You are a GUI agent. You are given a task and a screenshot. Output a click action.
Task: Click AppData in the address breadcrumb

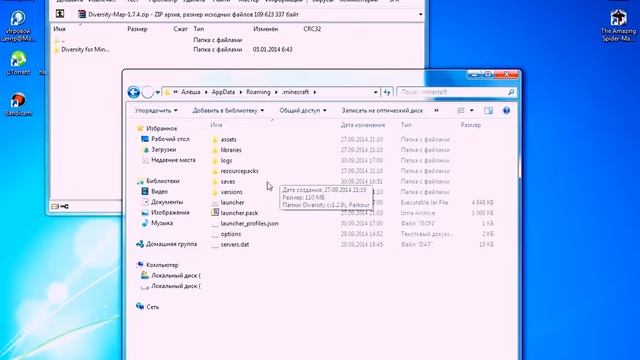tap(223, 92)
